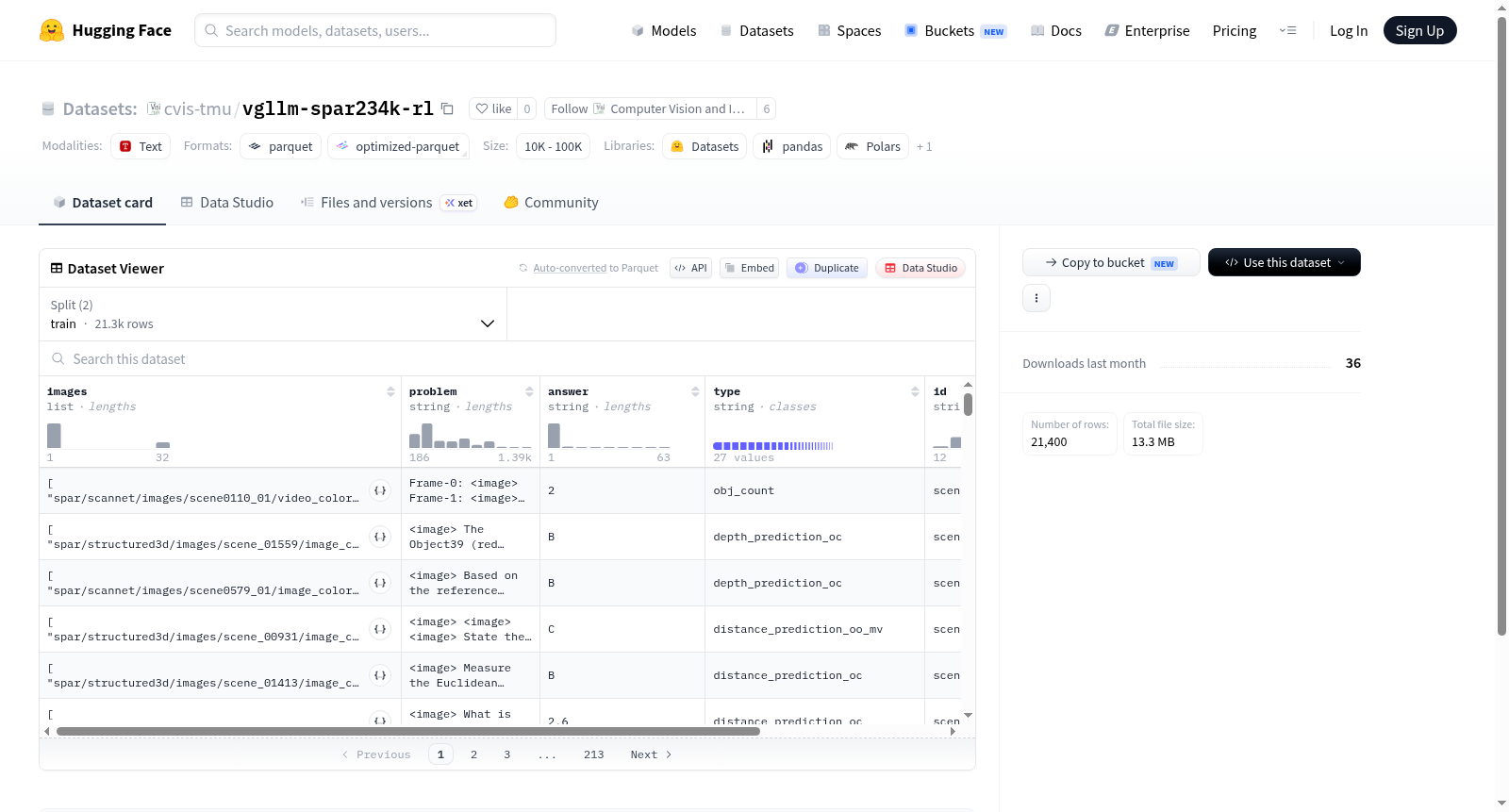Focus the top search models field

pyautogui.click(x=375, y=30)
